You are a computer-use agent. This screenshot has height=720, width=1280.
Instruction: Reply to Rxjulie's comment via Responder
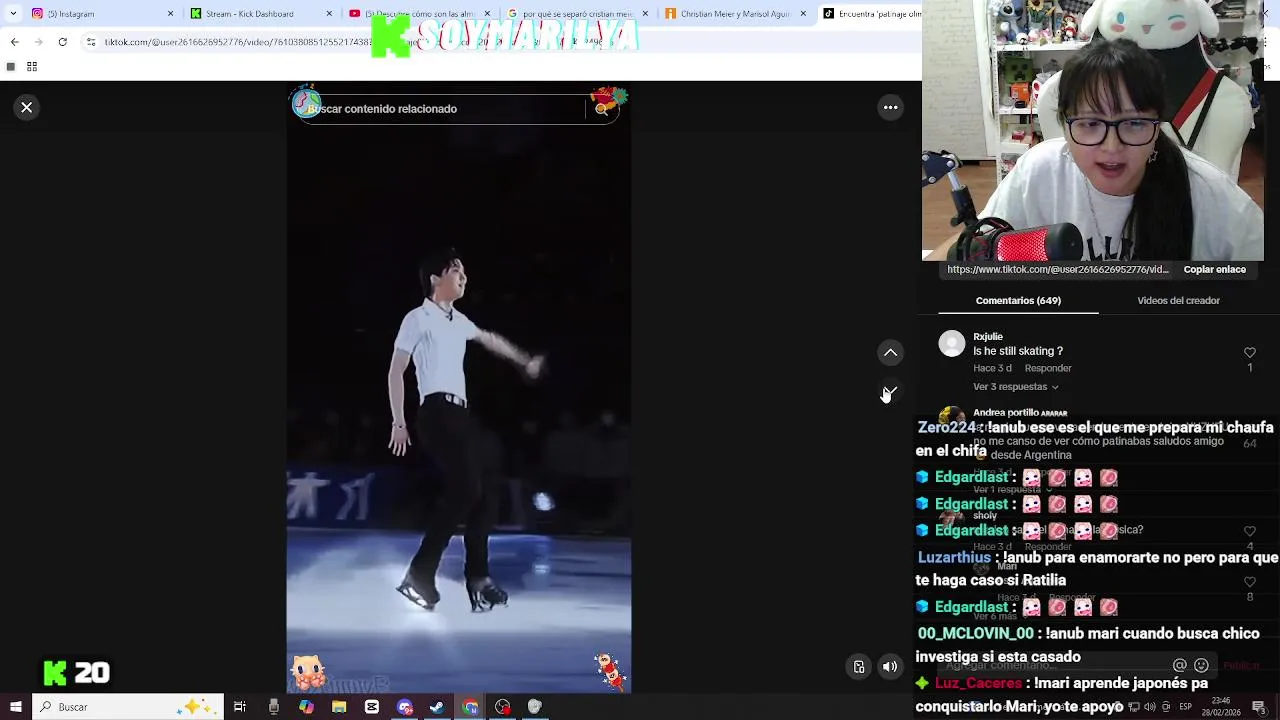pos(1047,368)
